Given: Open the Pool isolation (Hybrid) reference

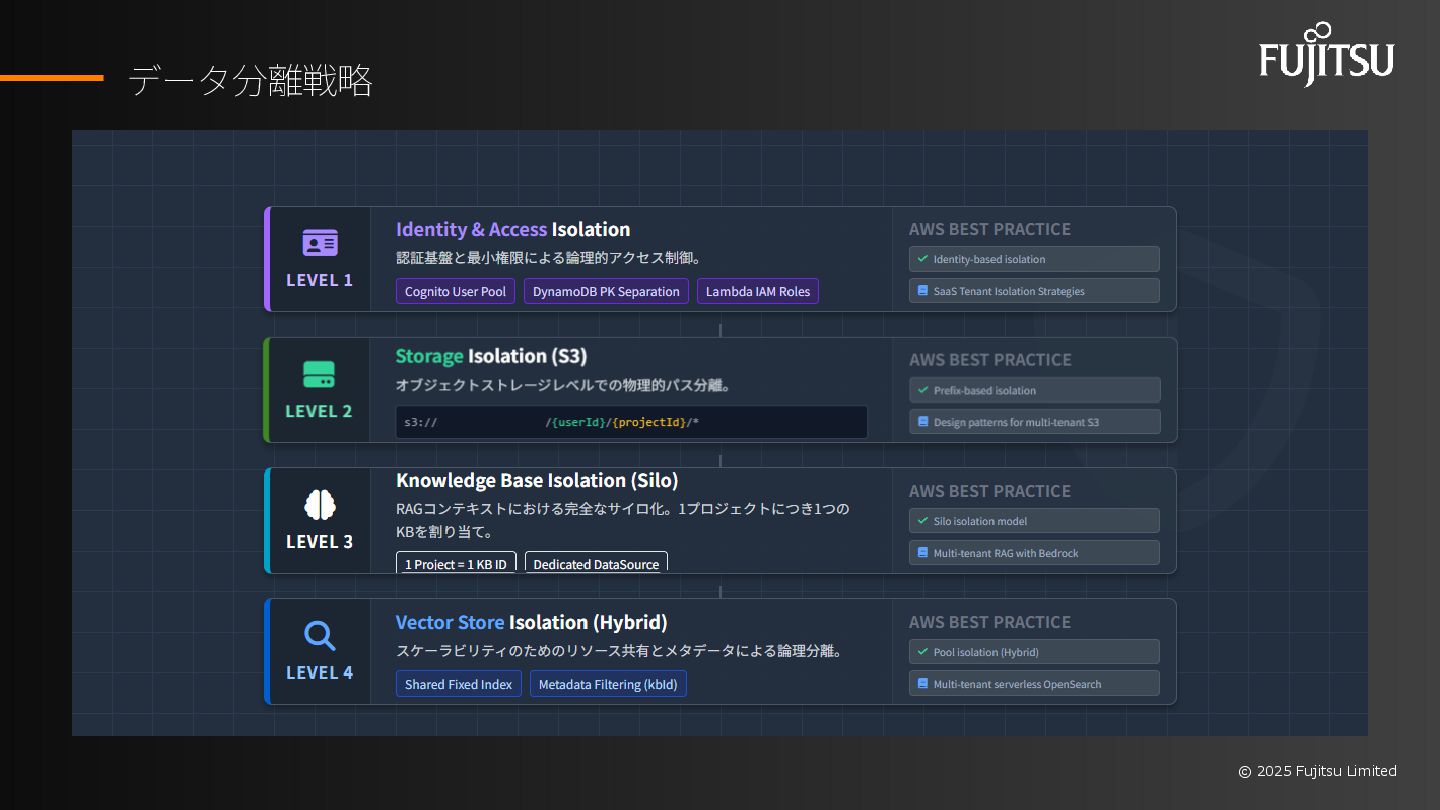Looking at the screenshot, I should tap(1034, 652).
